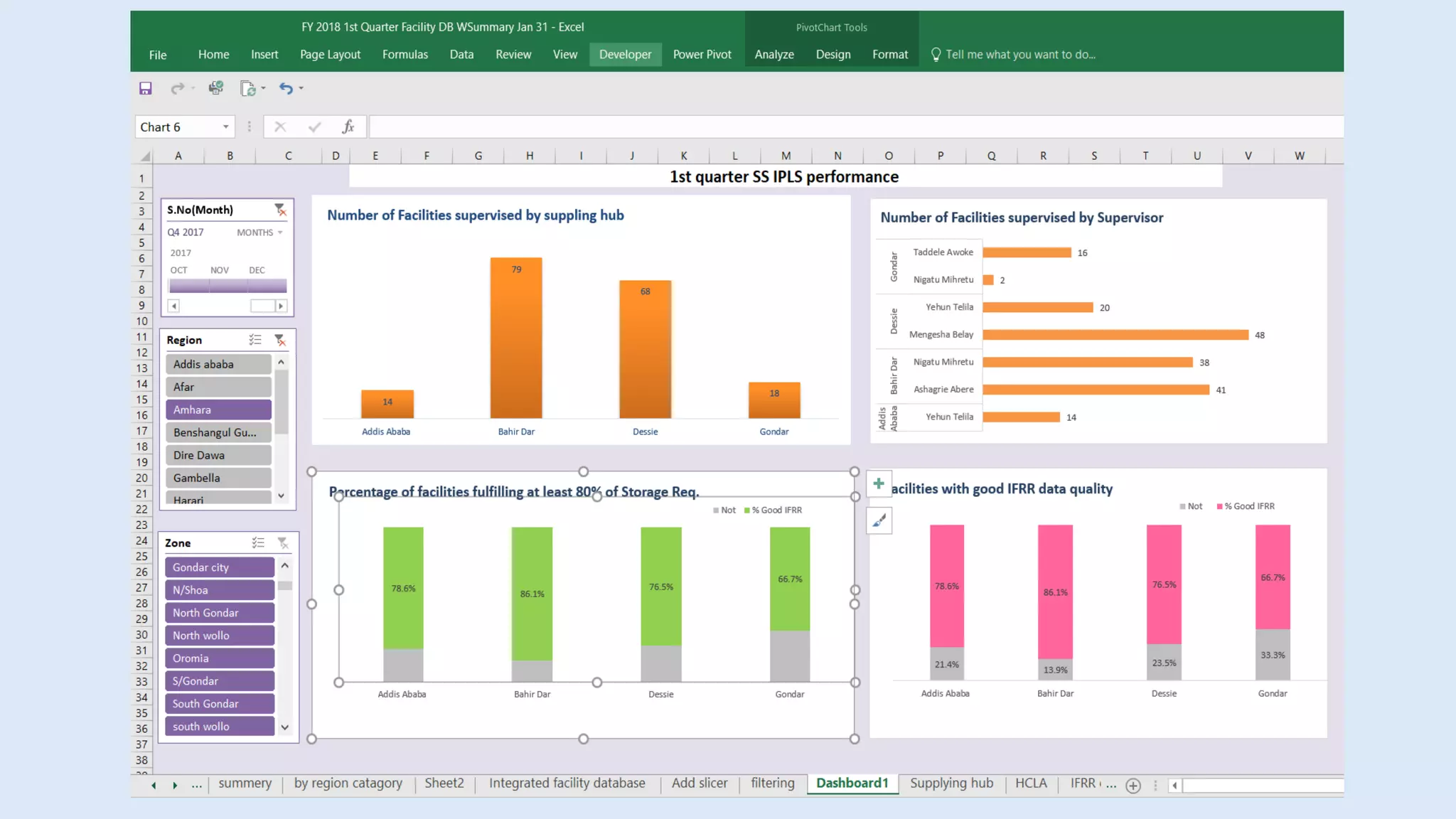Click the Redo arrow icon
1456x819 pixels.
(177, 88)
